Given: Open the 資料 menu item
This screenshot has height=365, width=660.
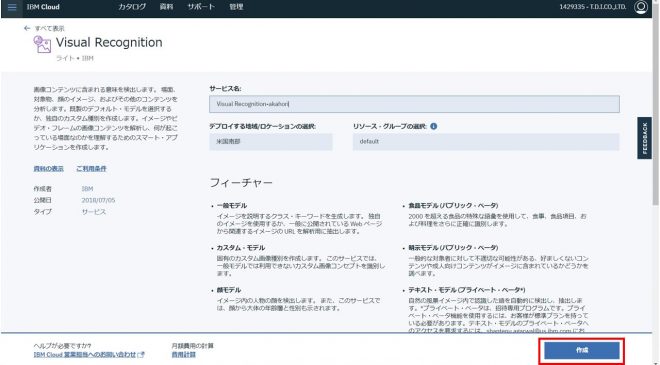Looking at the screenshot, I should [x=166, y=7].
